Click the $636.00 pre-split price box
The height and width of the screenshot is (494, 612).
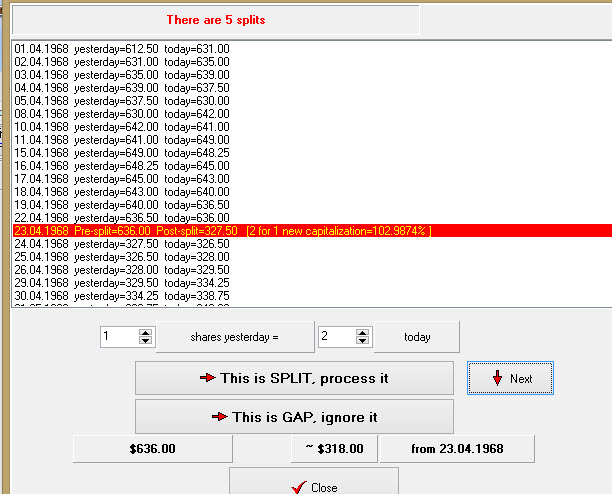pyautogui.click(x=152, y=449)
